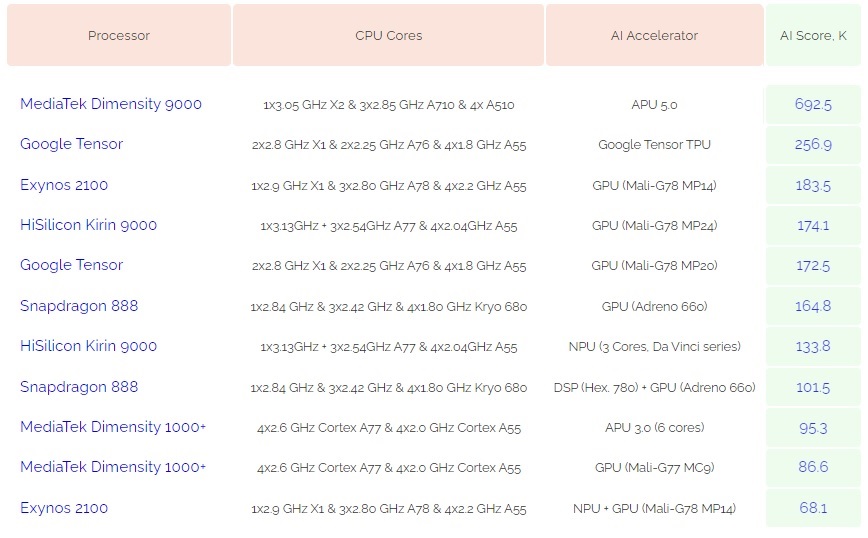Select the 174.1 AI score cell
This screenshot has width=868, height=538.
tap(813, 225)
